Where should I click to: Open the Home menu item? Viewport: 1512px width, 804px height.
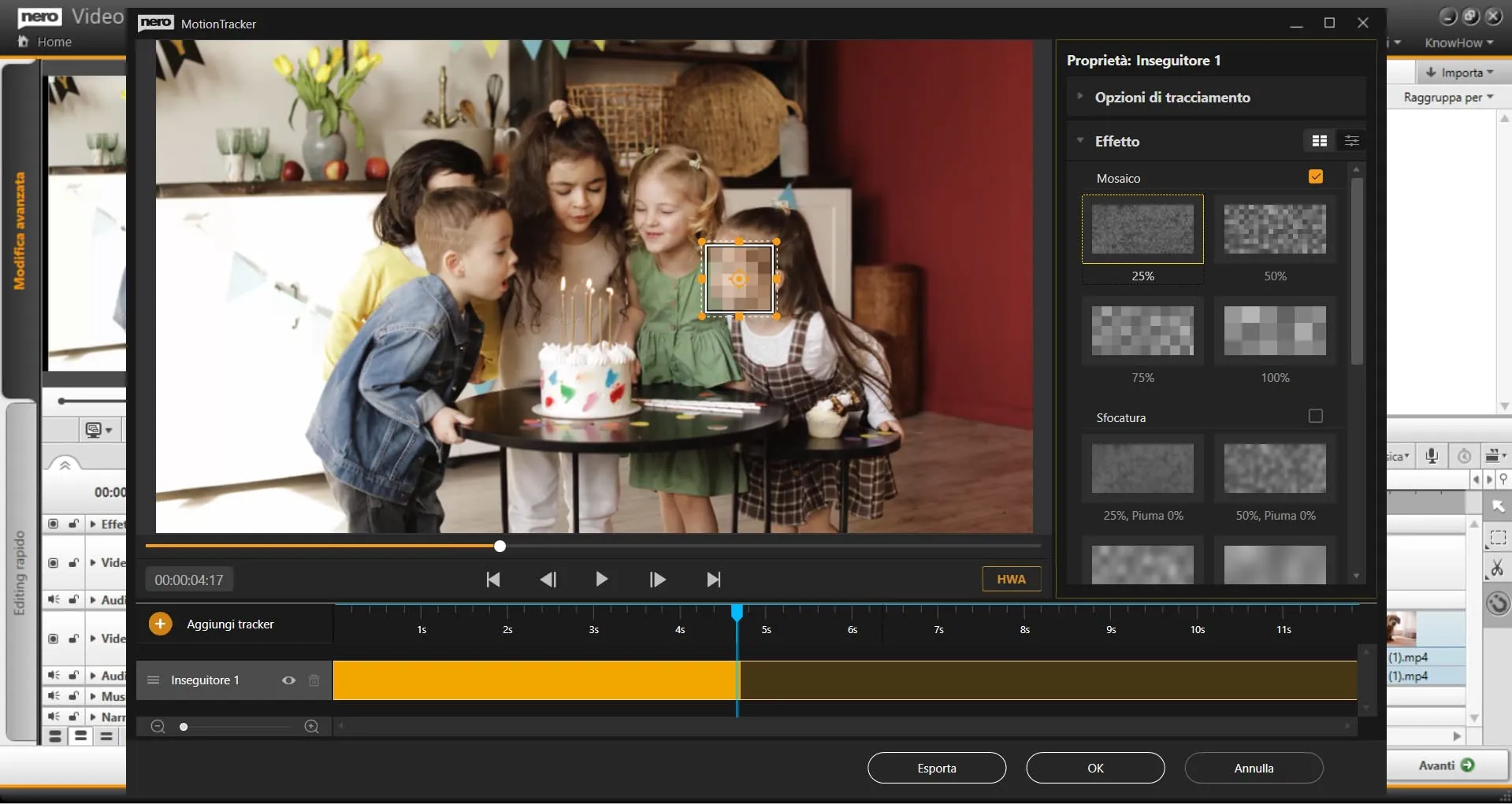(54, 42)
